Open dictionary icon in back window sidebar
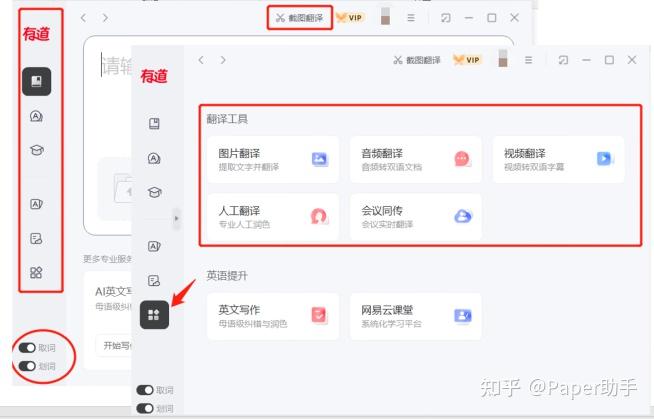 [37, 81]
